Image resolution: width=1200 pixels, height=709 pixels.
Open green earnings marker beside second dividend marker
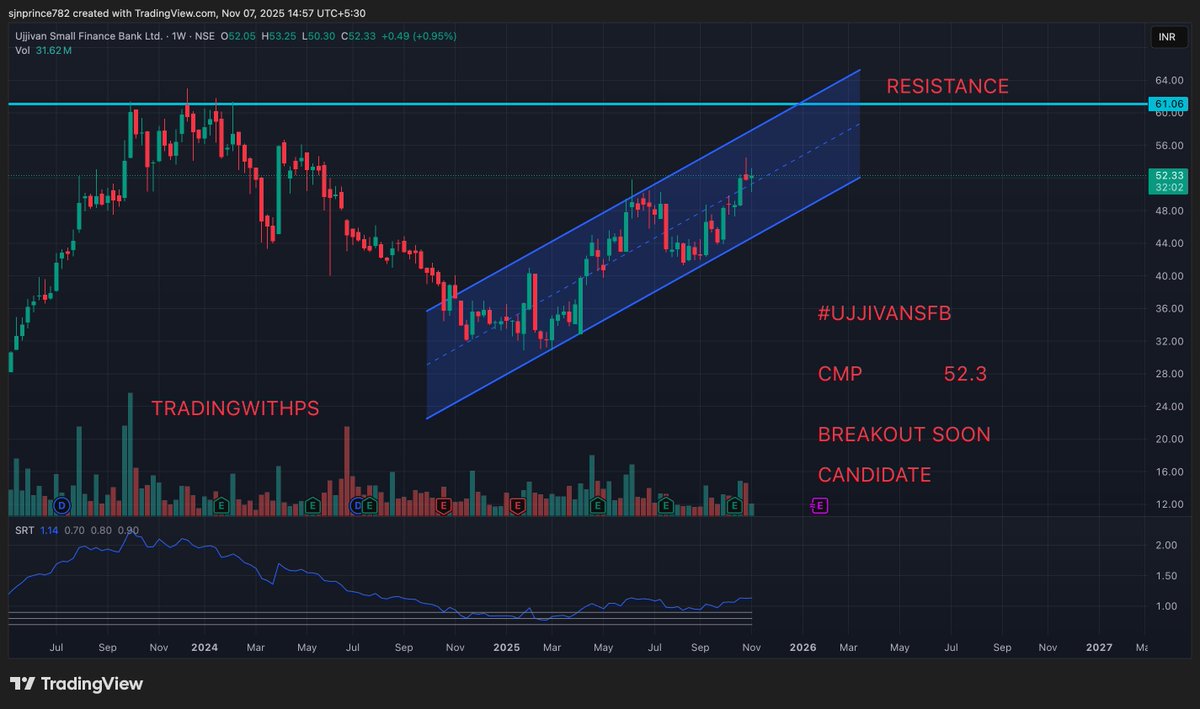click(x=370, y=506)
